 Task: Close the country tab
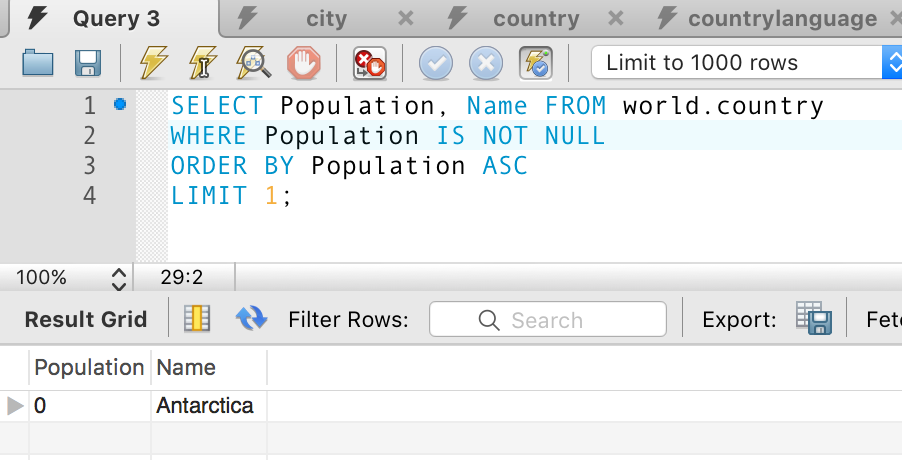(616, 19)
